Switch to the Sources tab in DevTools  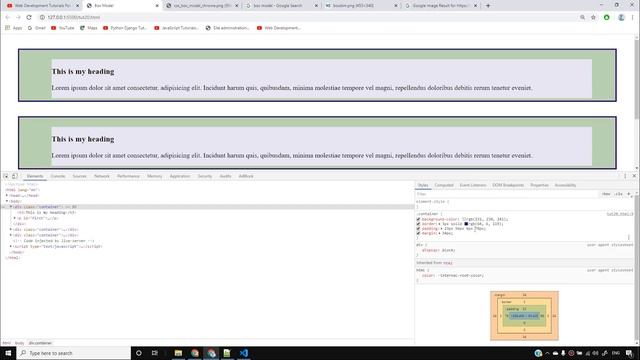[80, 176]
